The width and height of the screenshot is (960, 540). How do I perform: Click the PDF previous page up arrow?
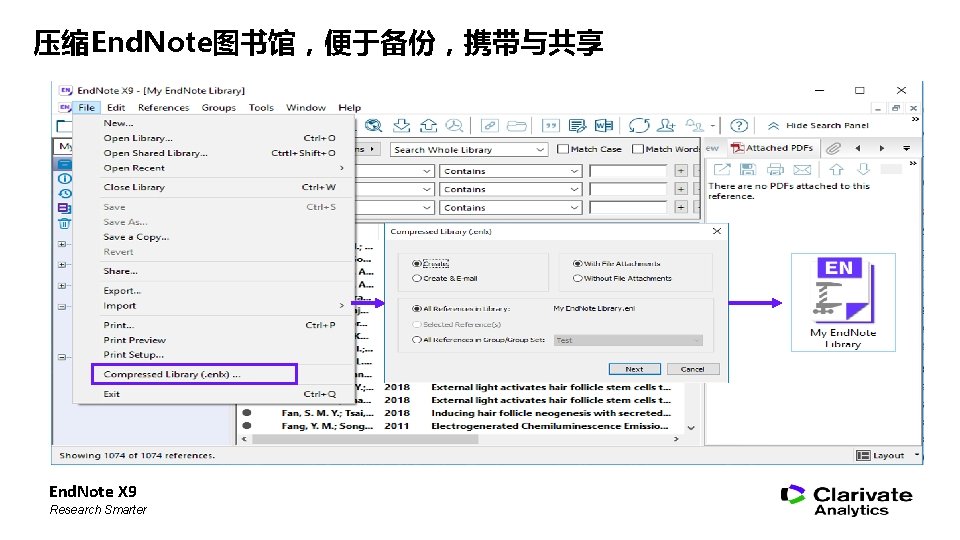coord(836,169)
